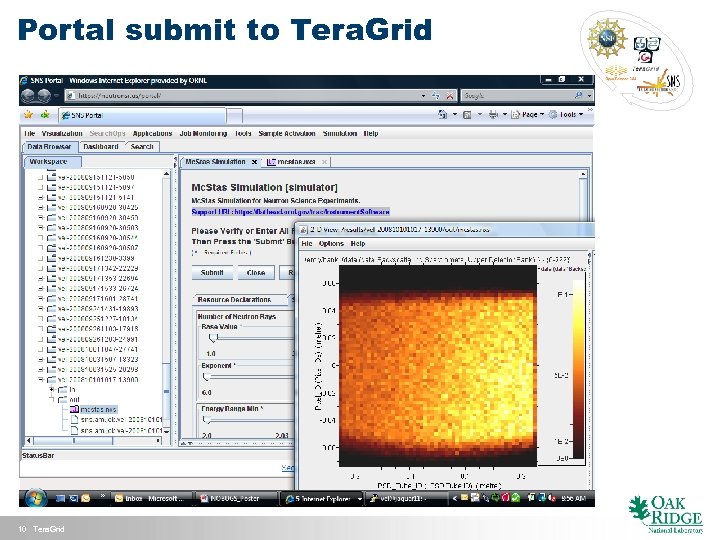Viewport: 720px width, 540px height.
Task: Click the Feeds icon in command bar
Action: click(467, 114)
